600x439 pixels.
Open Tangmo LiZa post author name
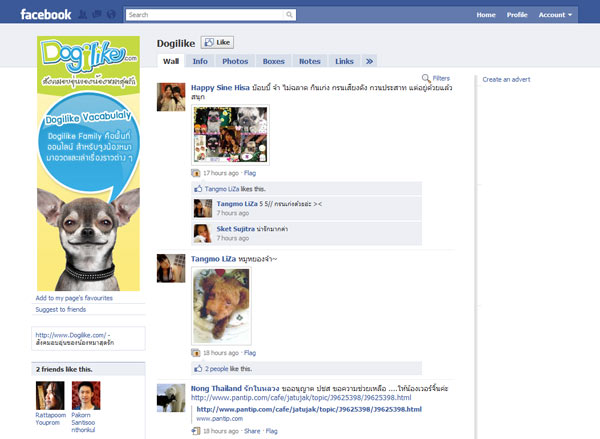coord(214,259)
